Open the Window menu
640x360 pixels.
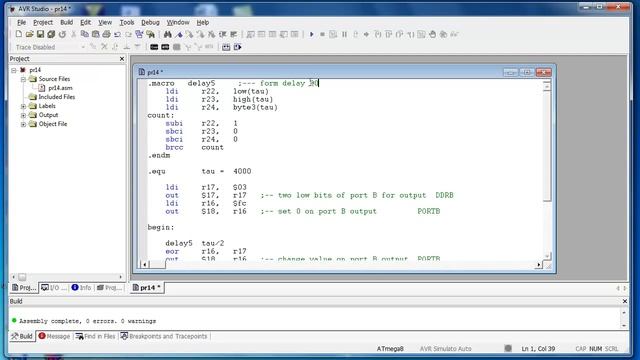point(178,22)
